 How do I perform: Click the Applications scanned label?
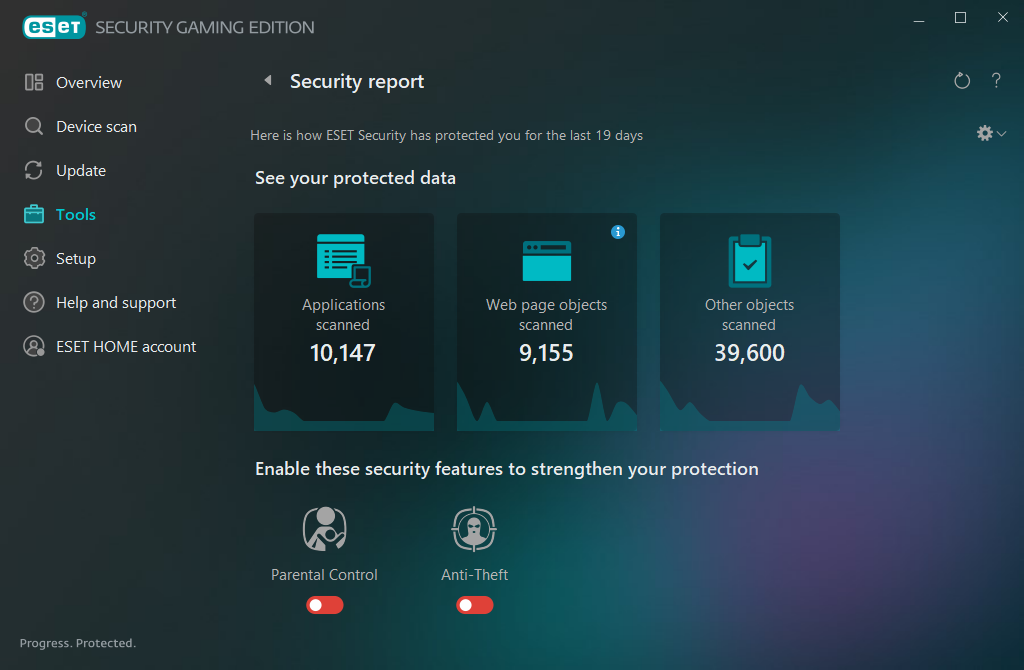tap(344, 315)
